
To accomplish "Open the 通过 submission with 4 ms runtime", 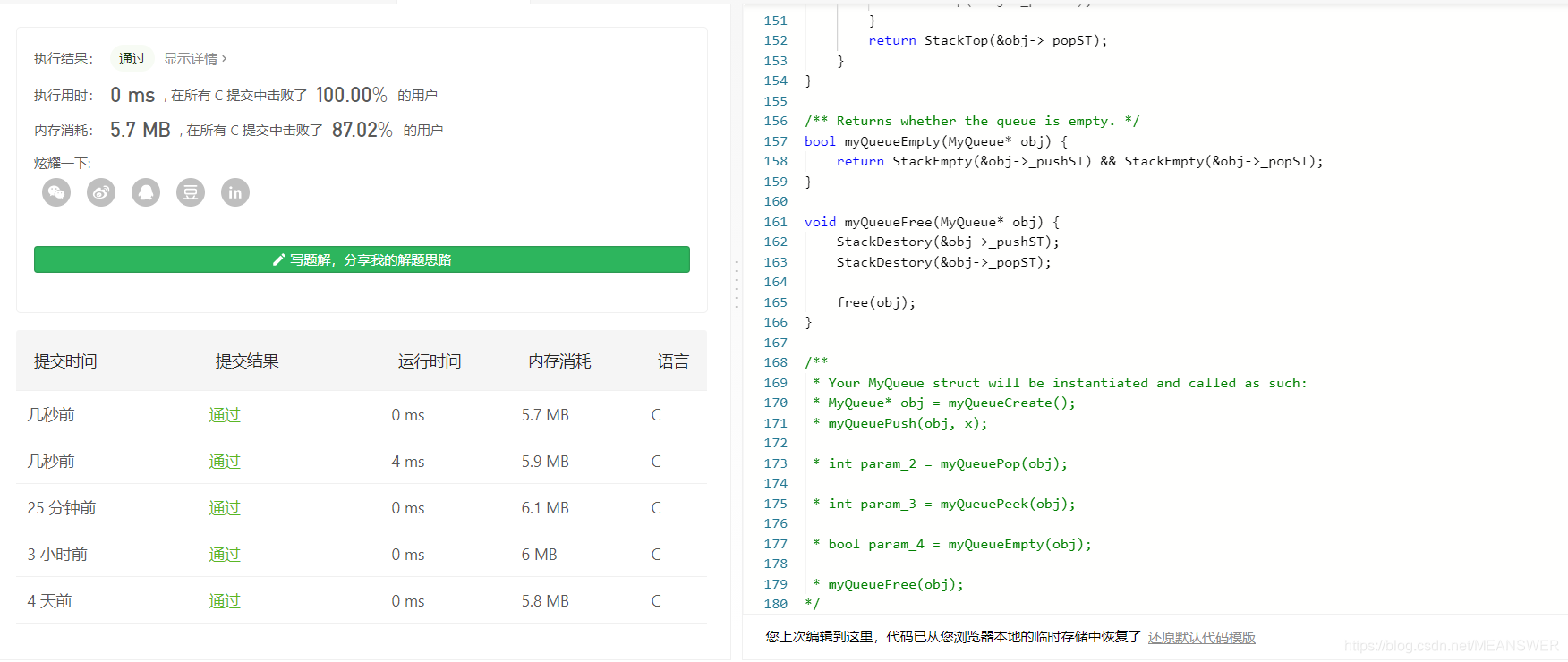I will 225,462.
